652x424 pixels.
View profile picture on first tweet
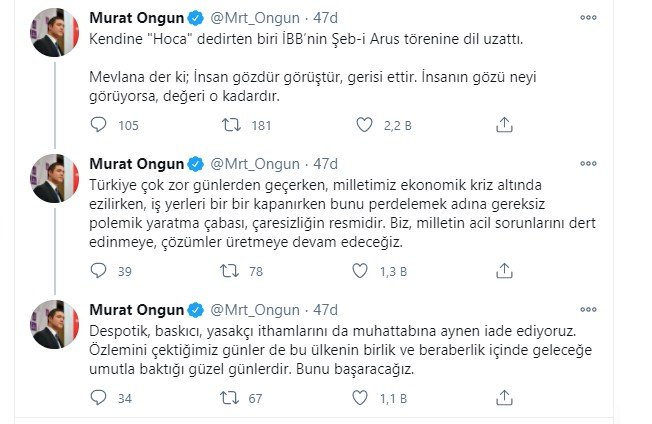54,32
